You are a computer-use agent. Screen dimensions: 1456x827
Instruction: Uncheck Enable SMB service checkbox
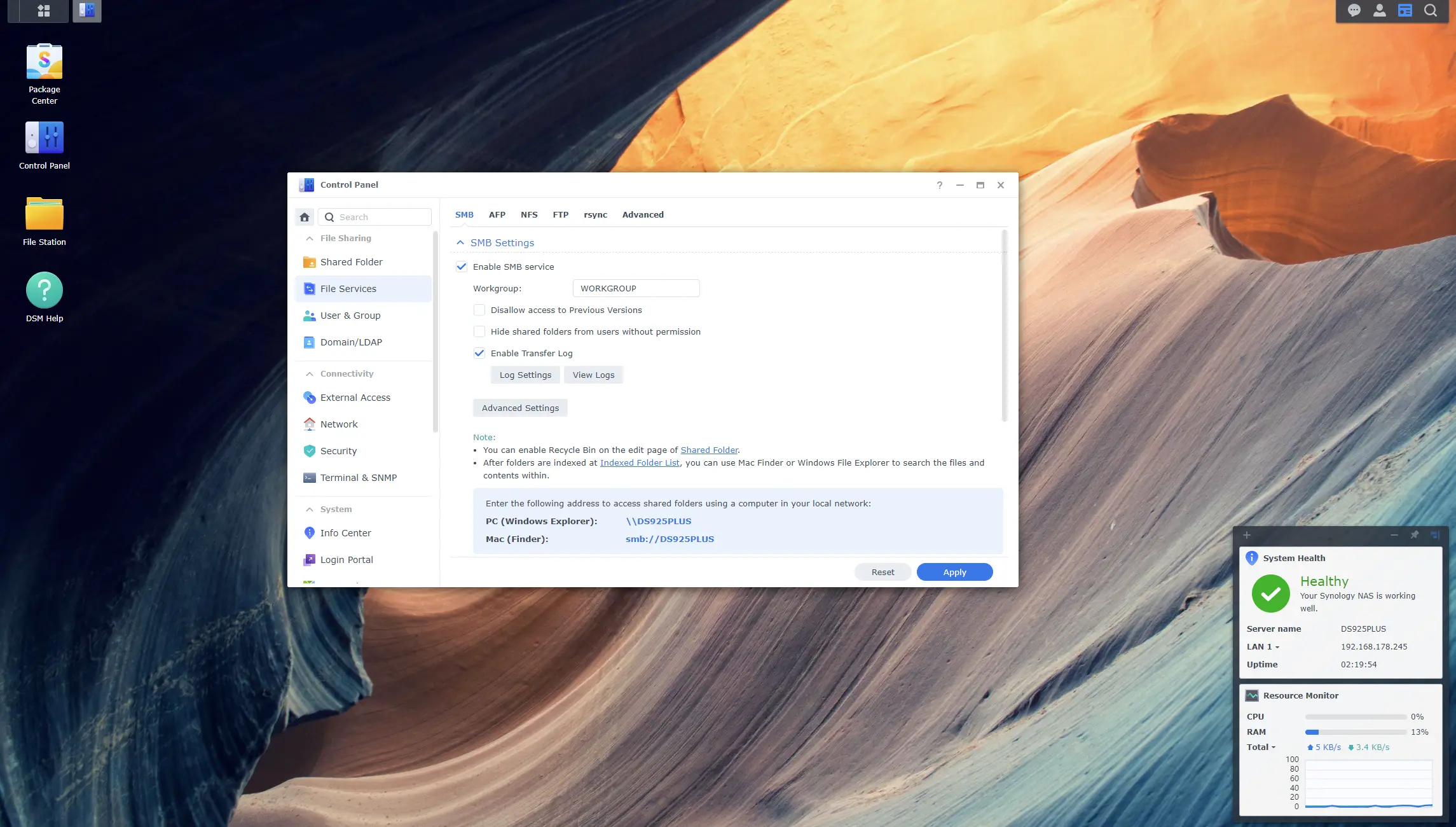[x=462, y=267]
